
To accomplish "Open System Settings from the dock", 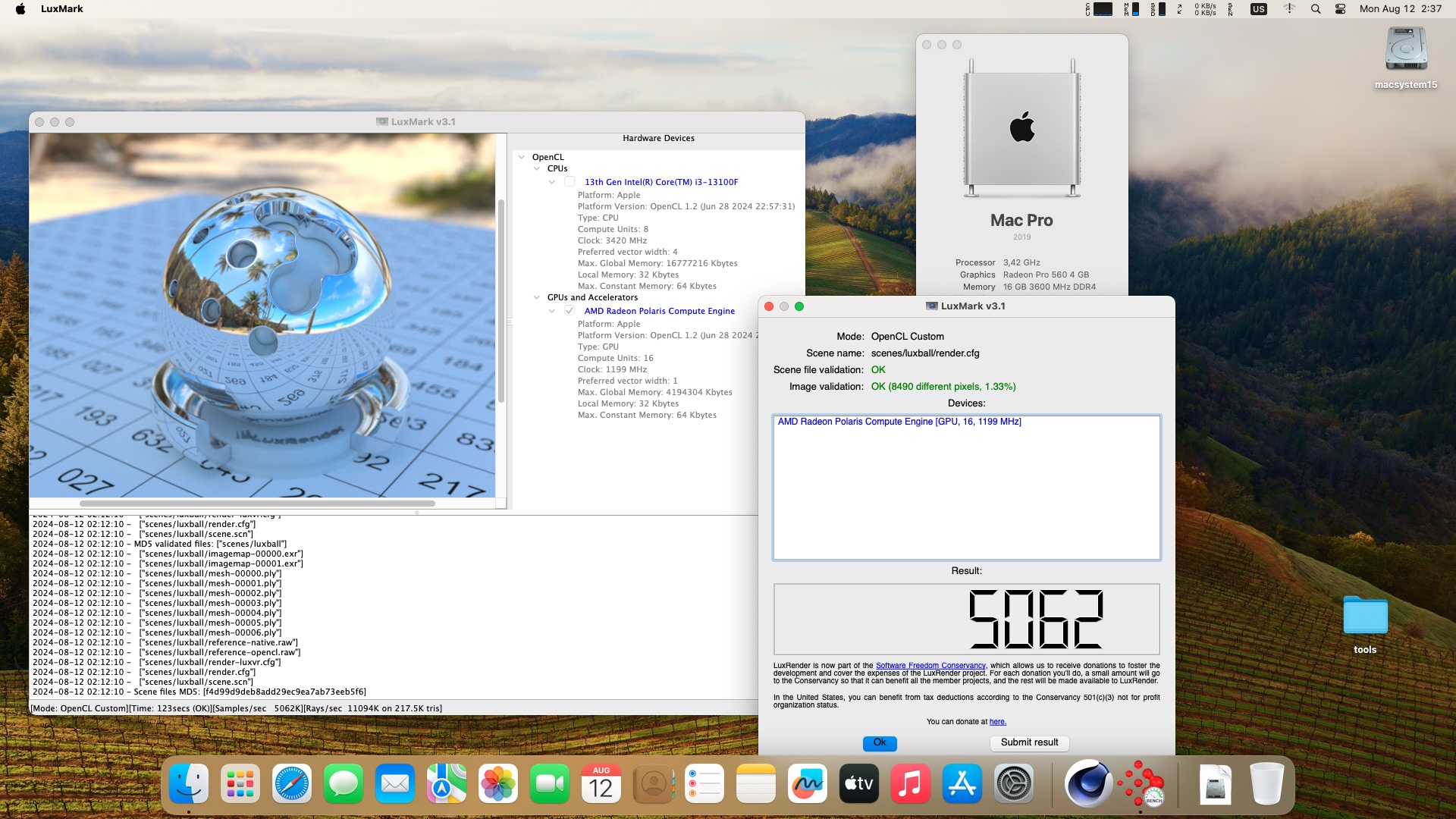I will (x=1014, y=783).
